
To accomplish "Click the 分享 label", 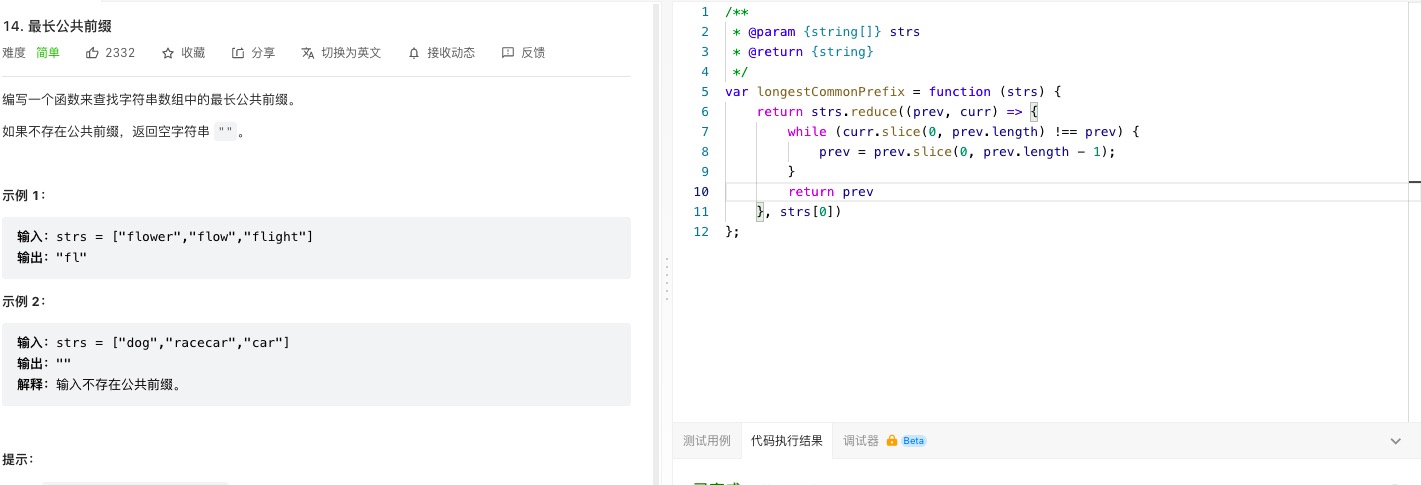I will pos(263,53).
